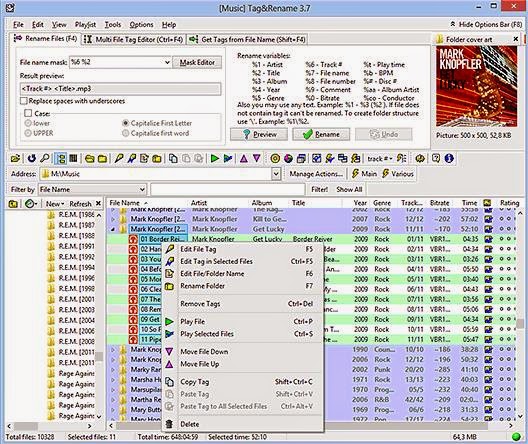
Task: Click the file list vertical scrollbar
Action: [520, 315]
